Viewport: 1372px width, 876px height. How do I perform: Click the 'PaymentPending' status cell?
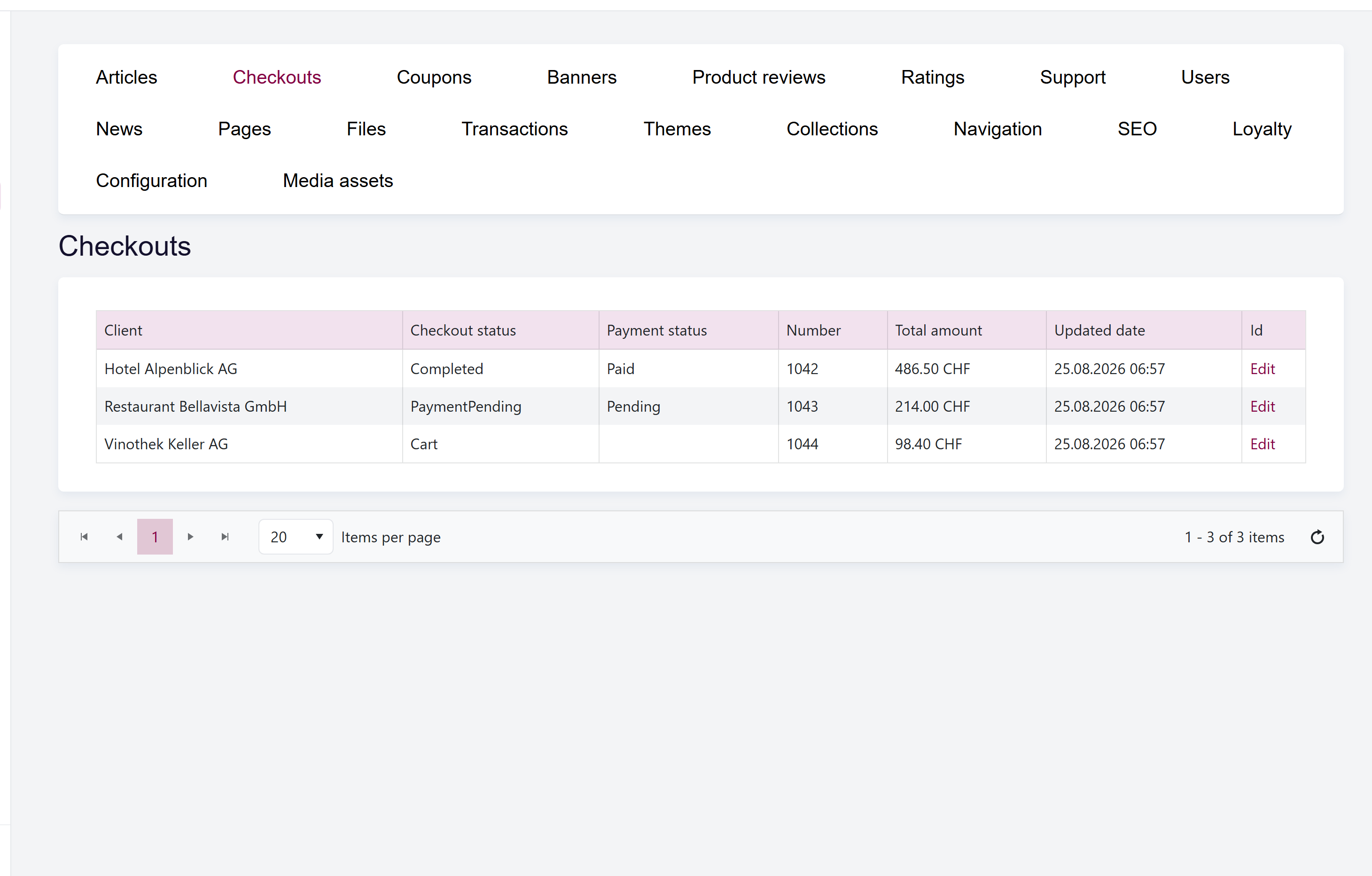pyautogui.click(x=500, y=407)
